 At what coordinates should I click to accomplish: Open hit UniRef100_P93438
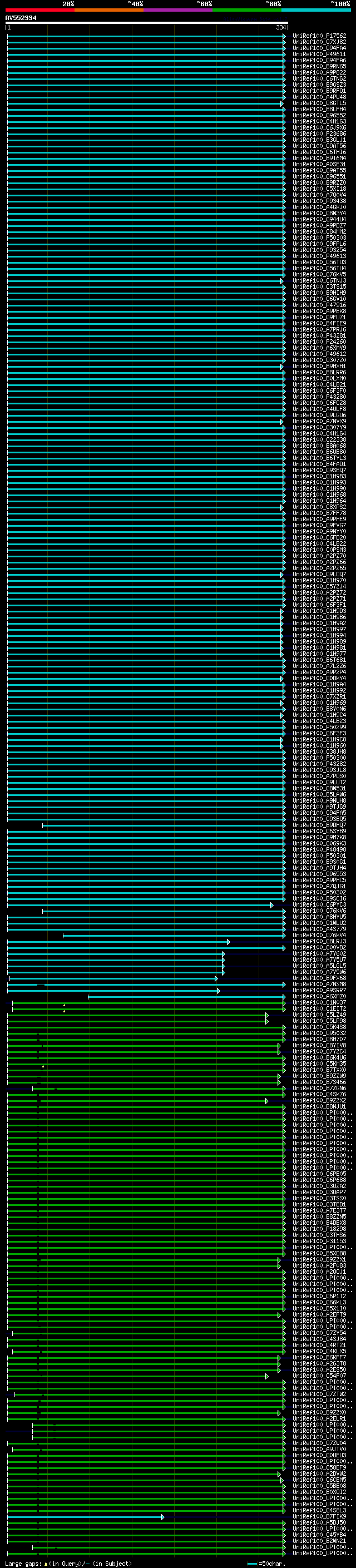tap(319, 201)
